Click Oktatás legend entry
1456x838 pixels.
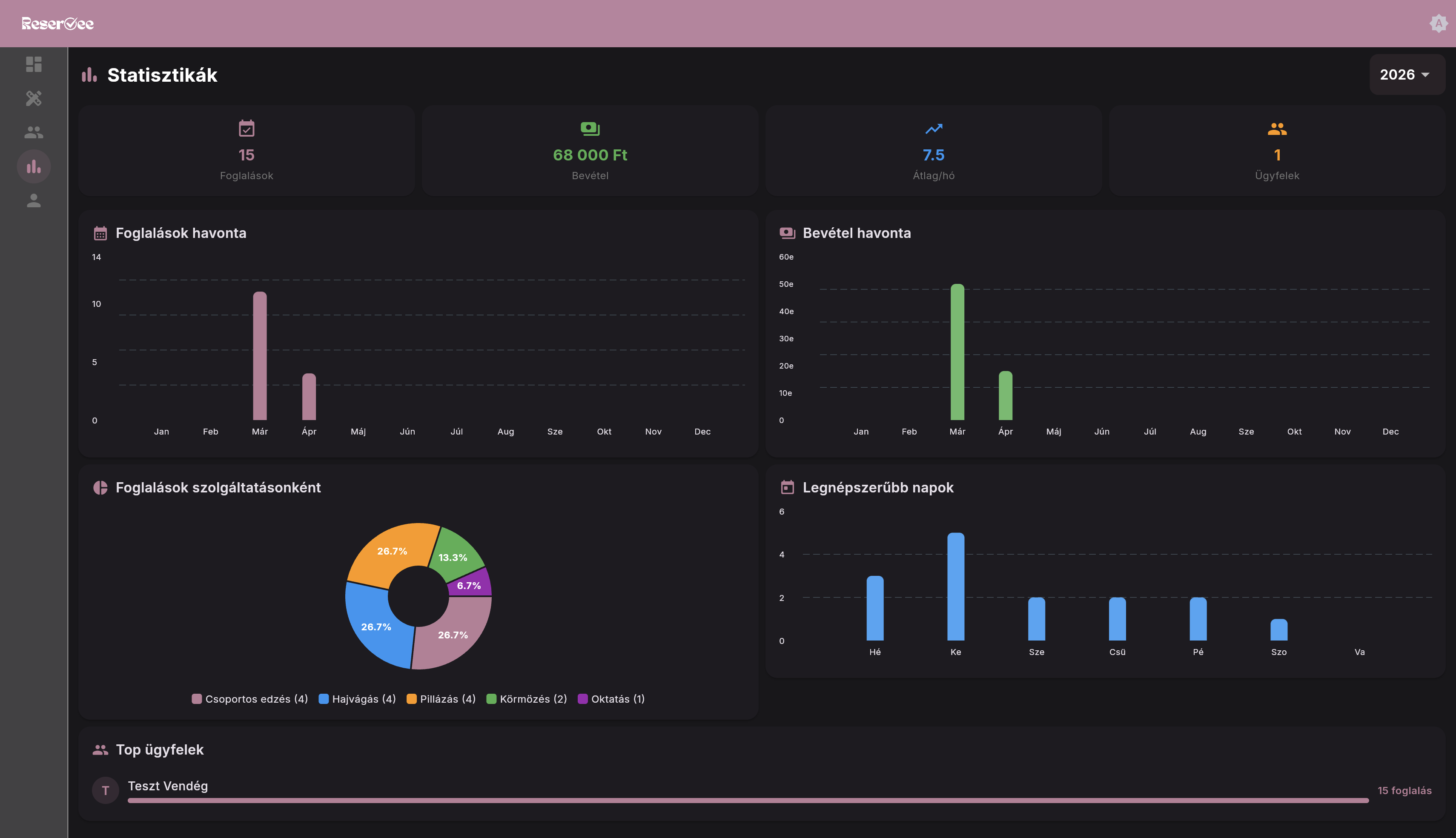click(x=611, y=699)
